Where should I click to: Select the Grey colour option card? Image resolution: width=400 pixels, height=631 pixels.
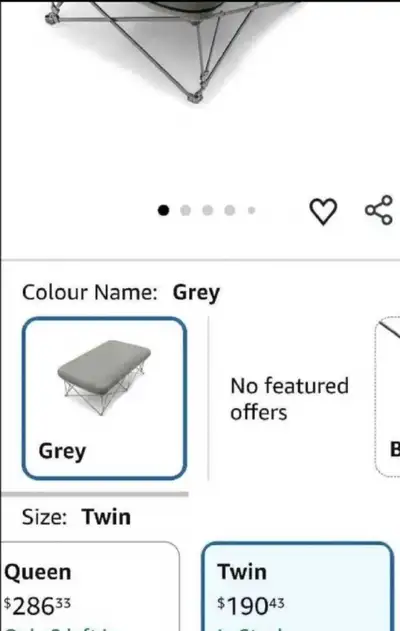[104, 398]
